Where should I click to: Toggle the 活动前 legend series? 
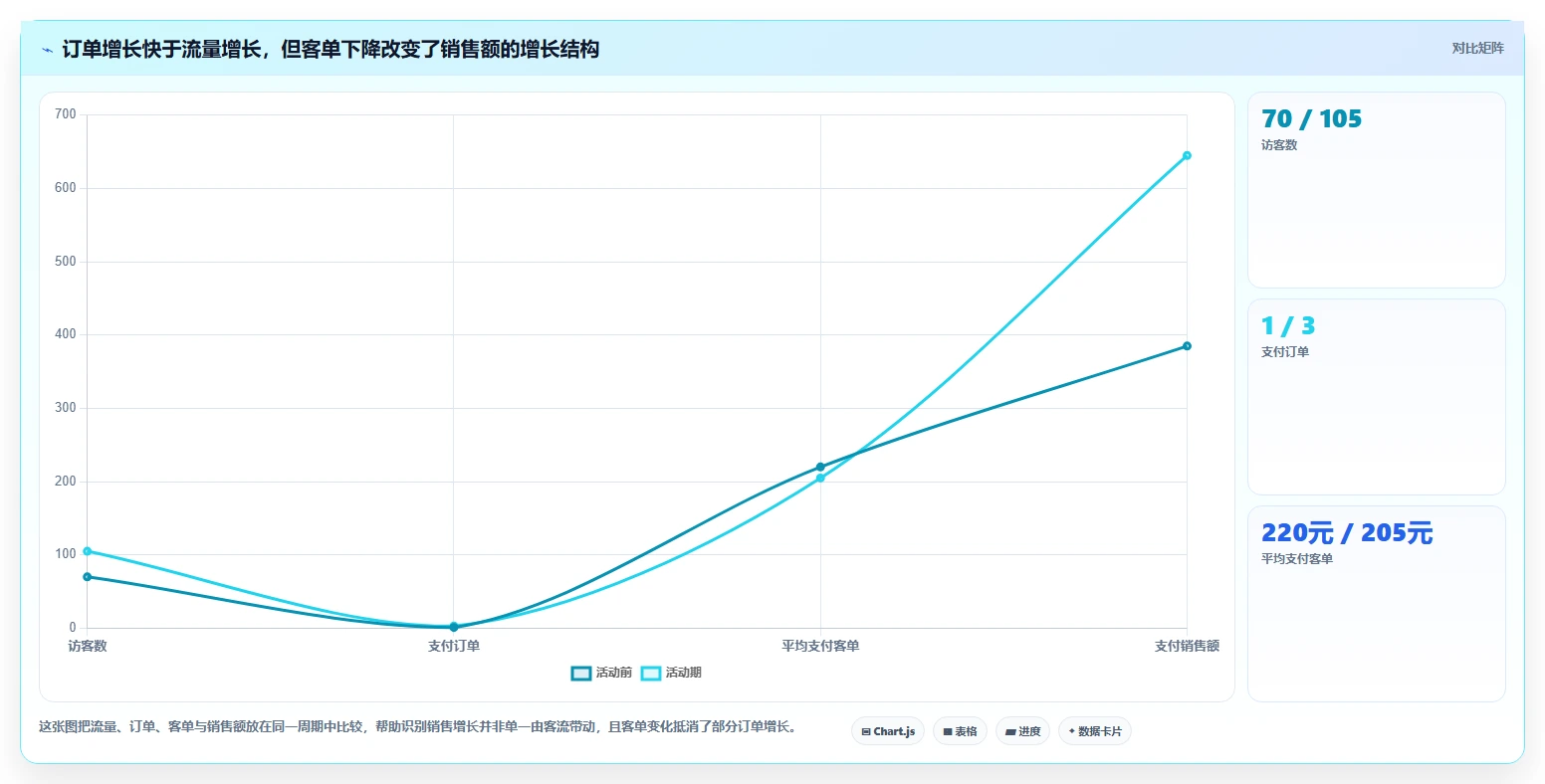coord(601,674)
